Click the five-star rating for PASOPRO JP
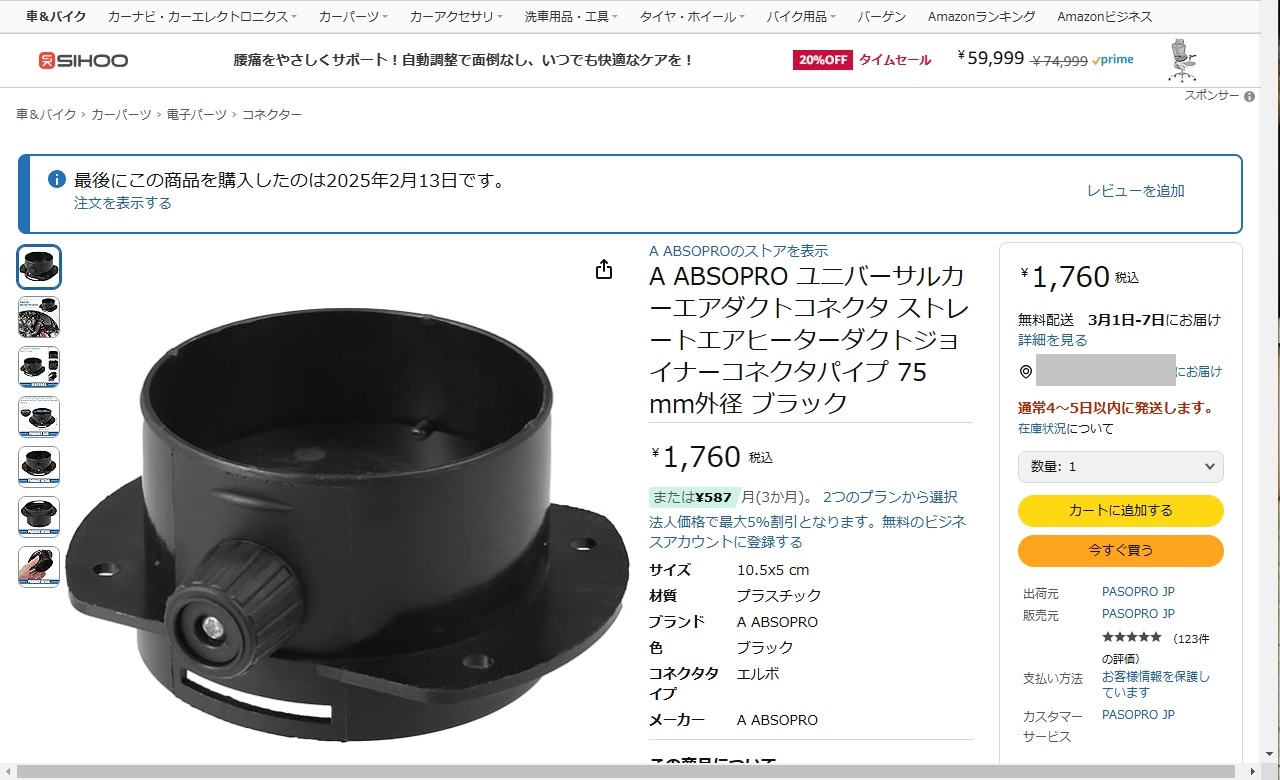Image resolution: width=1280 pixels, height=780 pixels. (x=1132, y=637)
